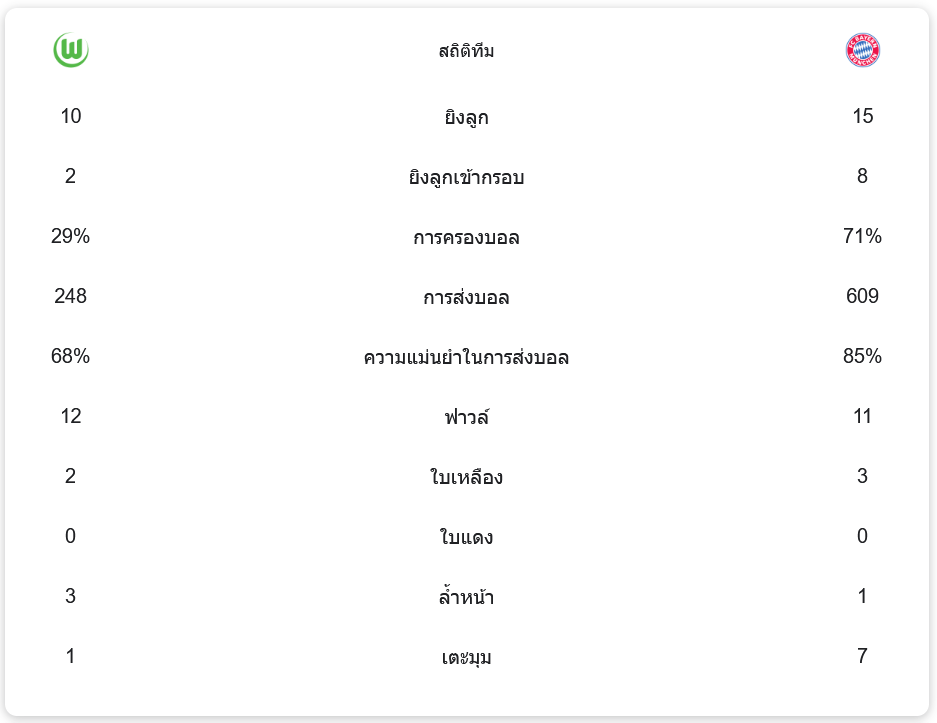The height and width of the screenshot is (723, 937).
Task: Select Bayern's 609 passes value
Action: 862,297
